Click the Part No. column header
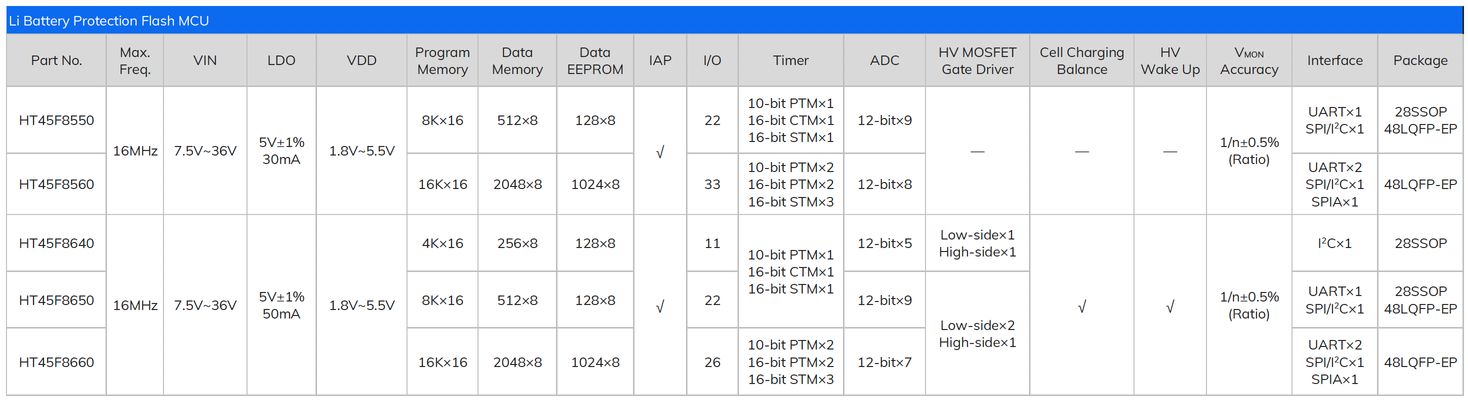The height and width of the screenshot is (404, 1468). tap(56, 60)
